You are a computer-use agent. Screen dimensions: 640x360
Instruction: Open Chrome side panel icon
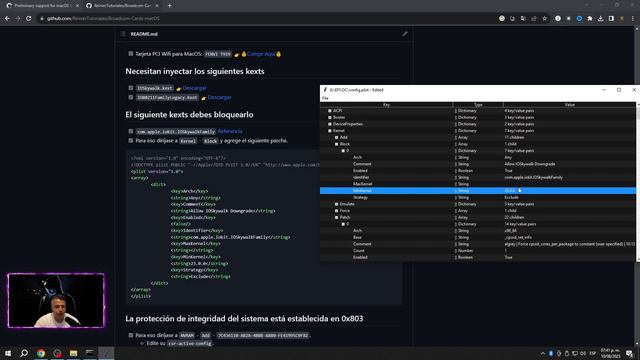click(x=611, y=18)
